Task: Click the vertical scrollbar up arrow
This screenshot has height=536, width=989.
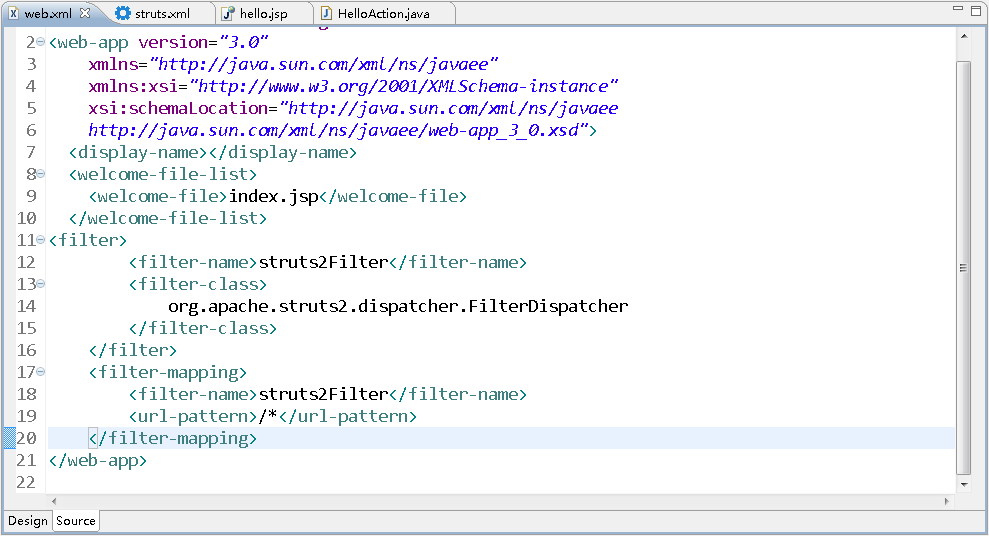Action: [x=964, y=37]
